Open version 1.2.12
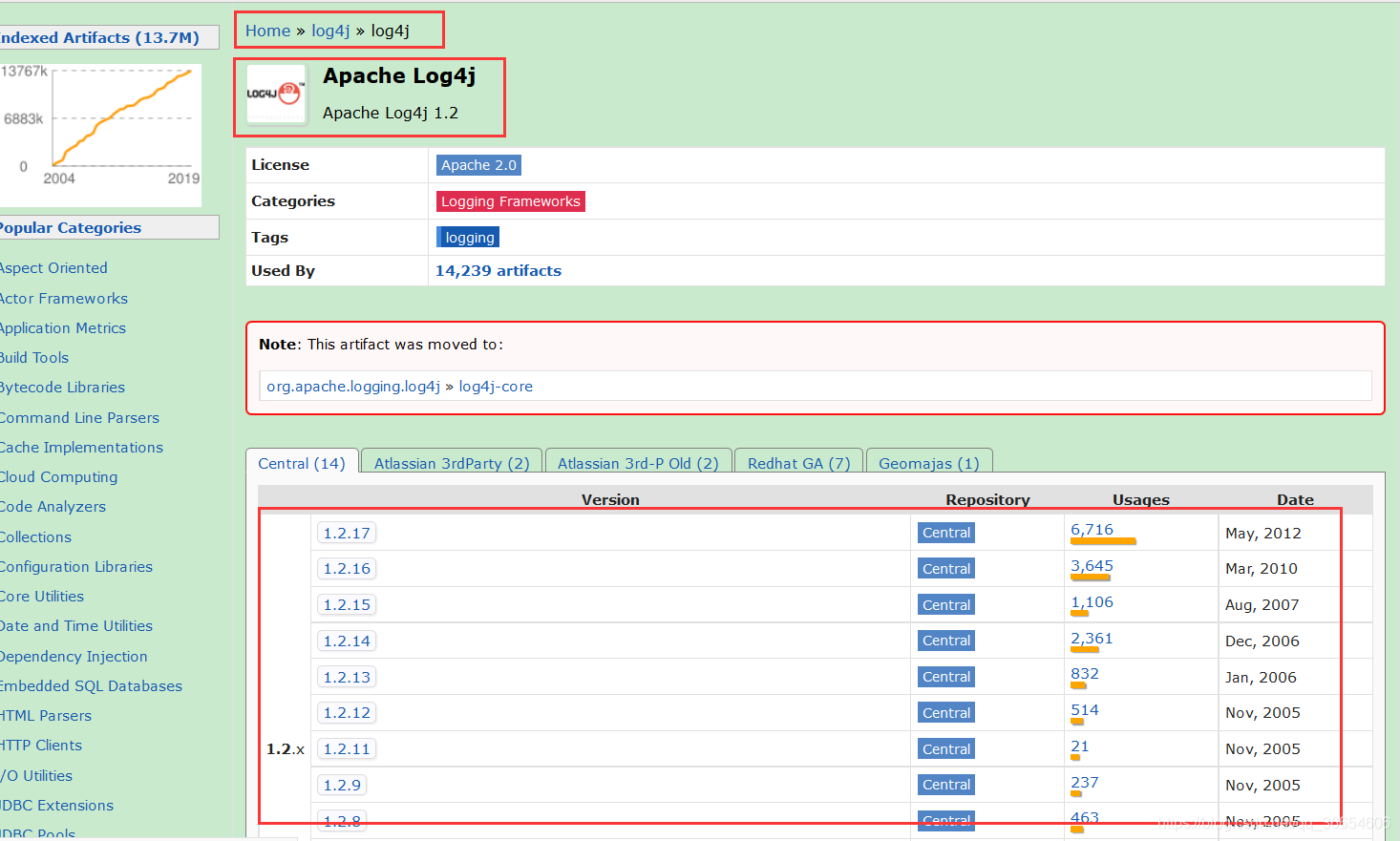This screenshot has height=841, width=1400. [x=346, y=713]
